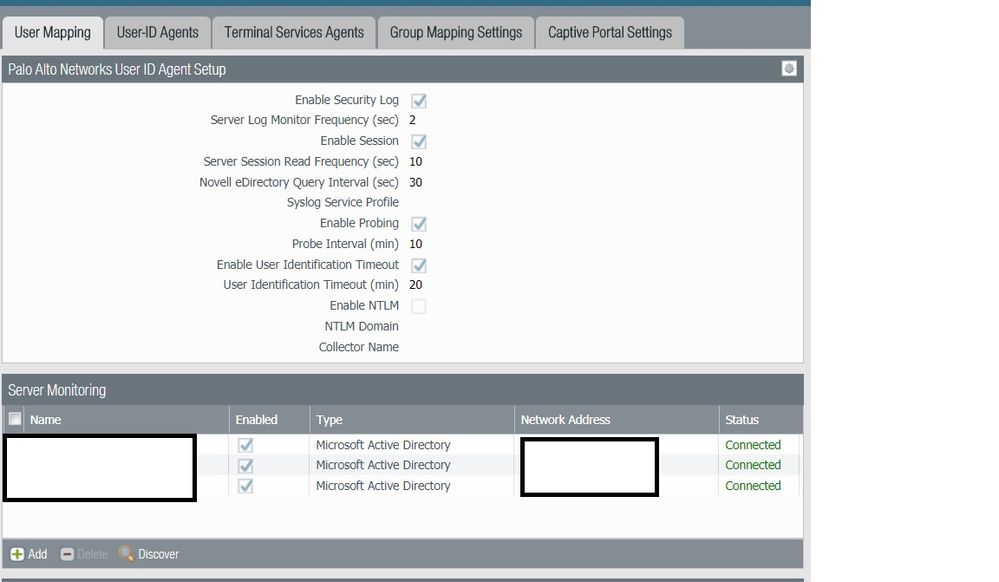Click the Discover button label
The image size is (999, 582).
coord(159,554)
